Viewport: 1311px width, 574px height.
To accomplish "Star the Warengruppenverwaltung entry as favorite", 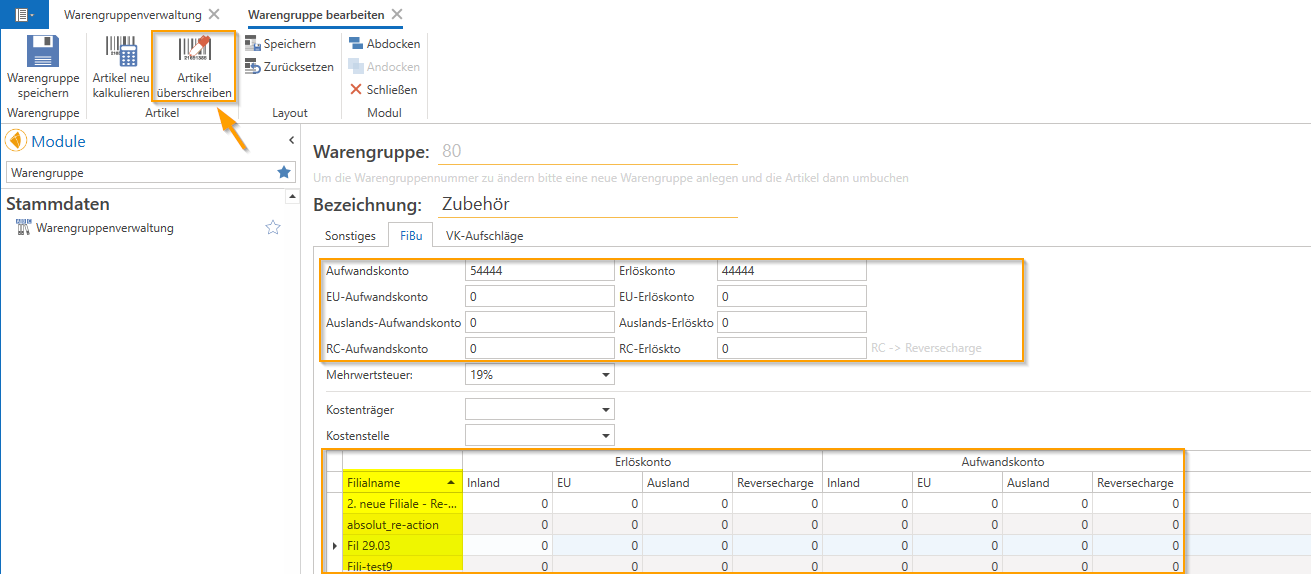I will (x=273, y=228).
